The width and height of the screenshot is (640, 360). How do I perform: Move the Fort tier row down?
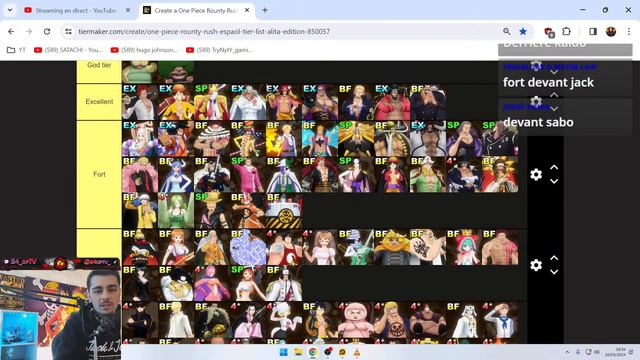(x=554, y=181)
